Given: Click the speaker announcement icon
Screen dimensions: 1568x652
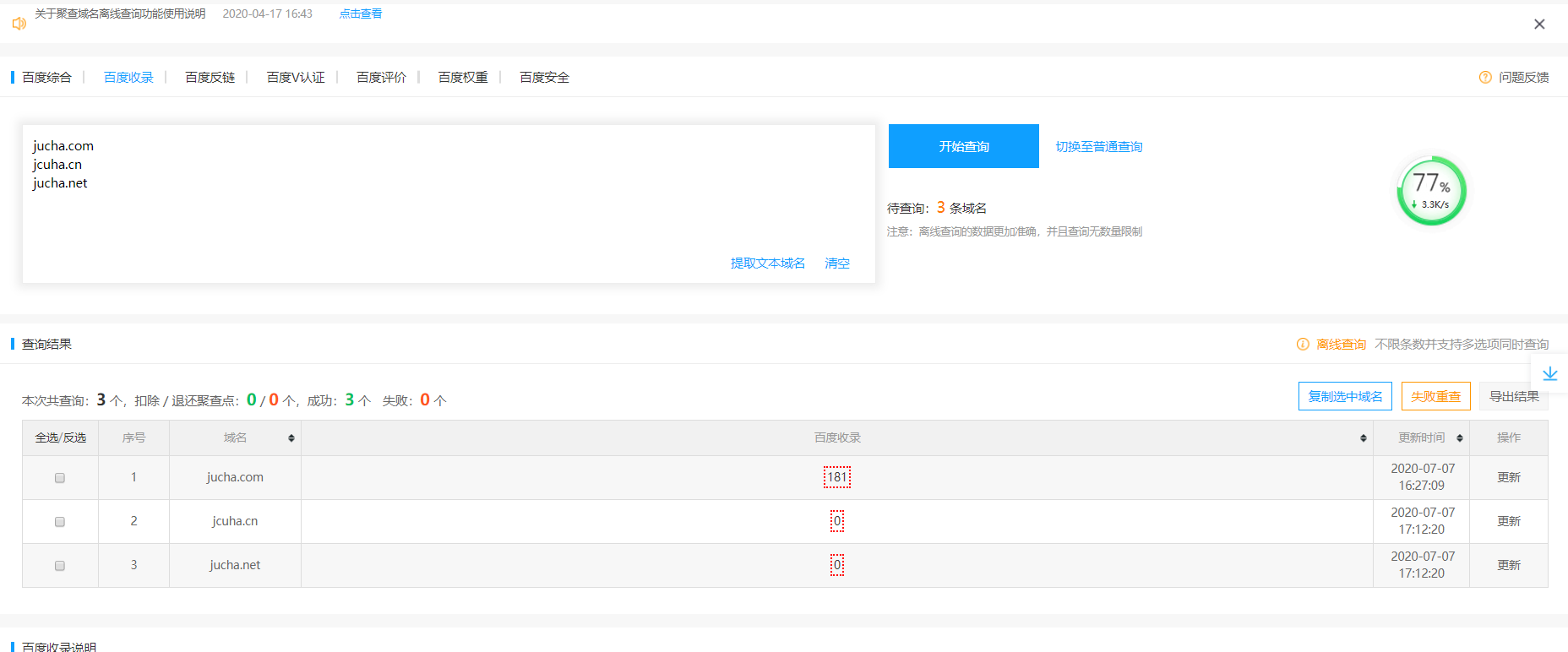Looking at the screenshot, I should (19, 24).
